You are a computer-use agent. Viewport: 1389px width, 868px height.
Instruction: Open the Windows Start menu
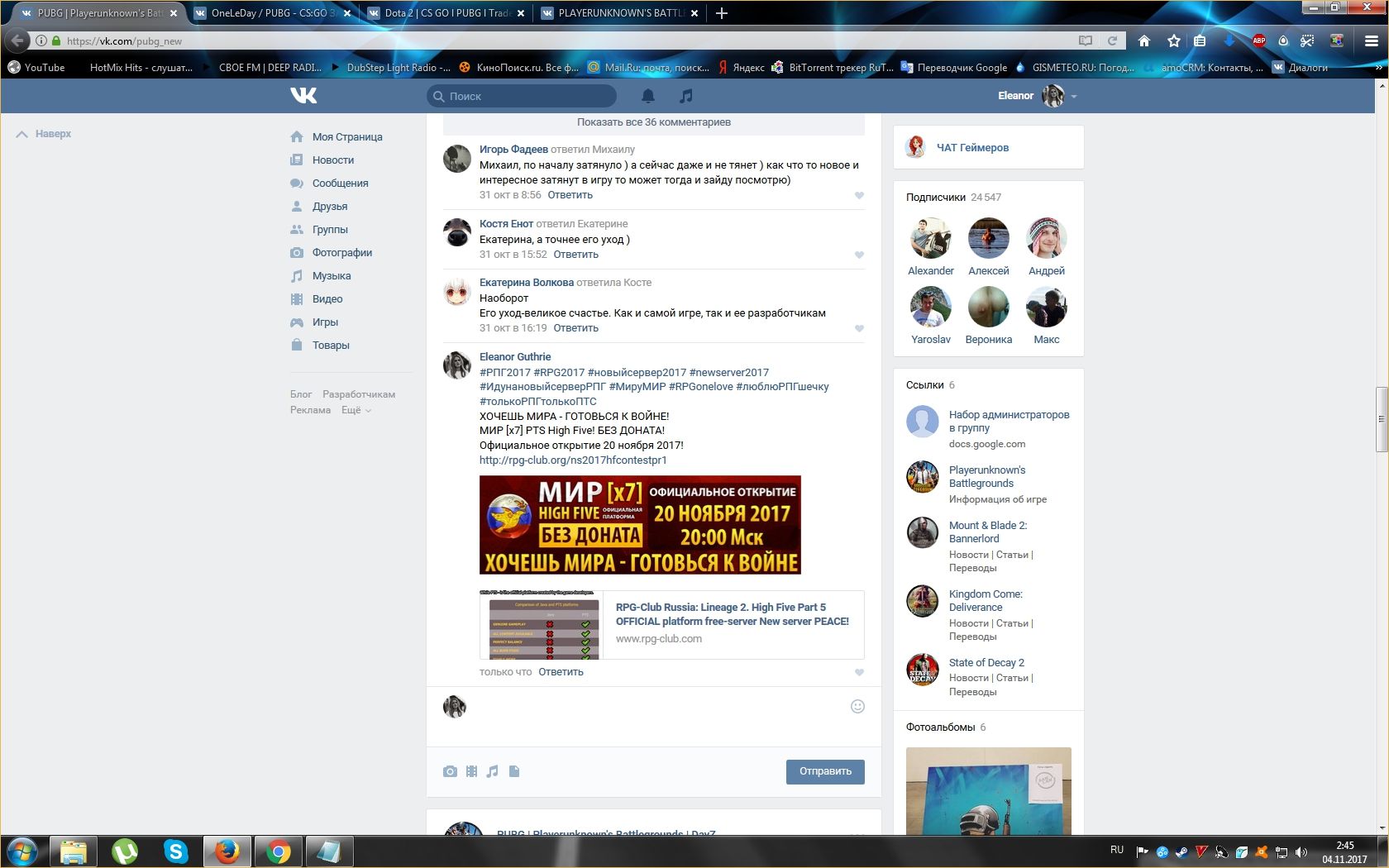coord(22,851)
